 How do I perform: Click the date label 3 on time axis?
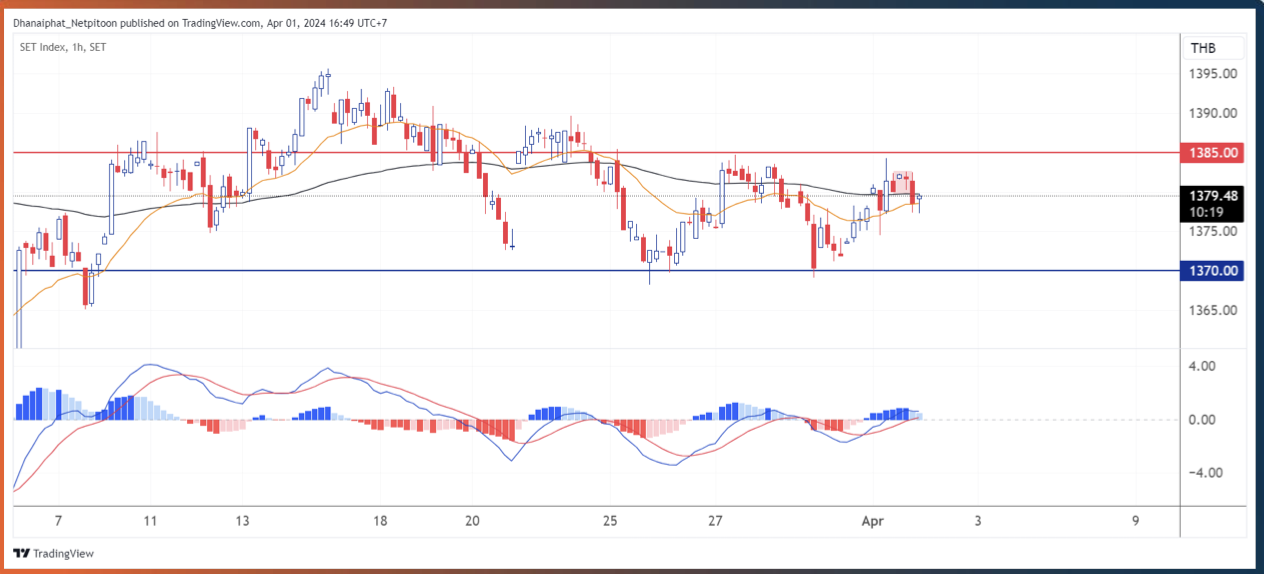pos(978,521)
